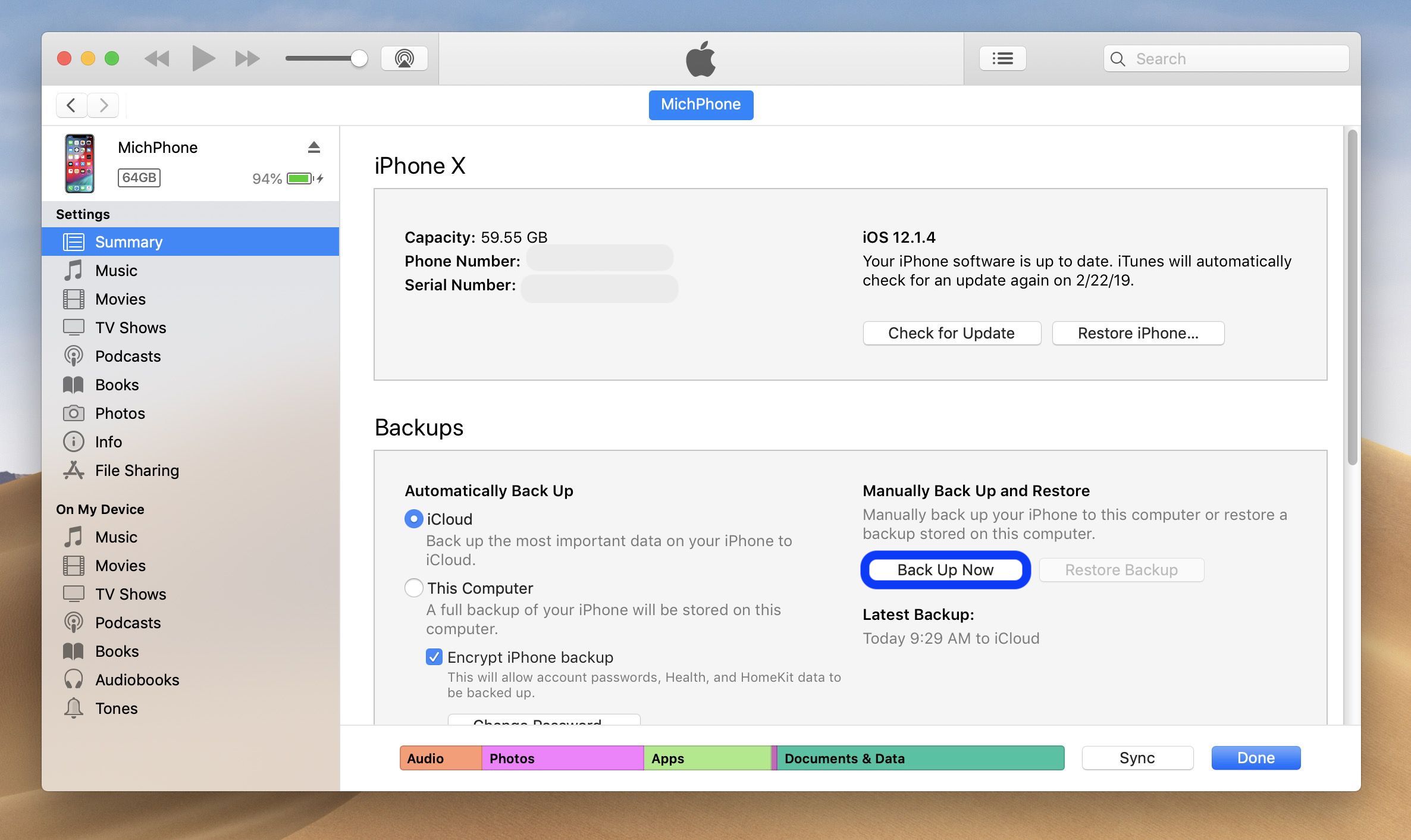The image size is (1411, 840).
Task: Click the Info section icon
Action: 74,440
